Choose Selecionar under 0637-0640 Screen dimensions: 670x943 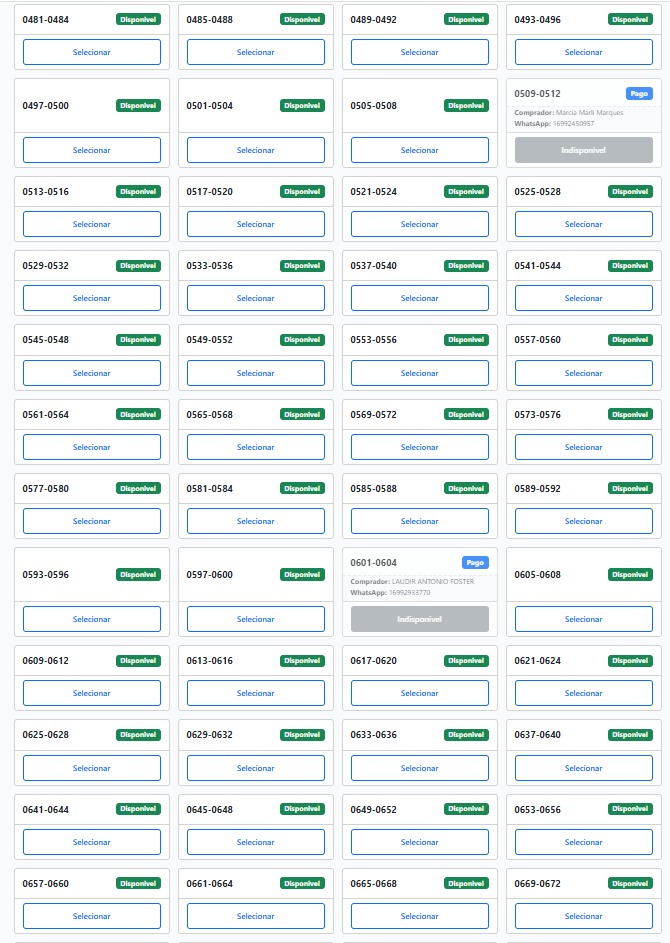583,768
